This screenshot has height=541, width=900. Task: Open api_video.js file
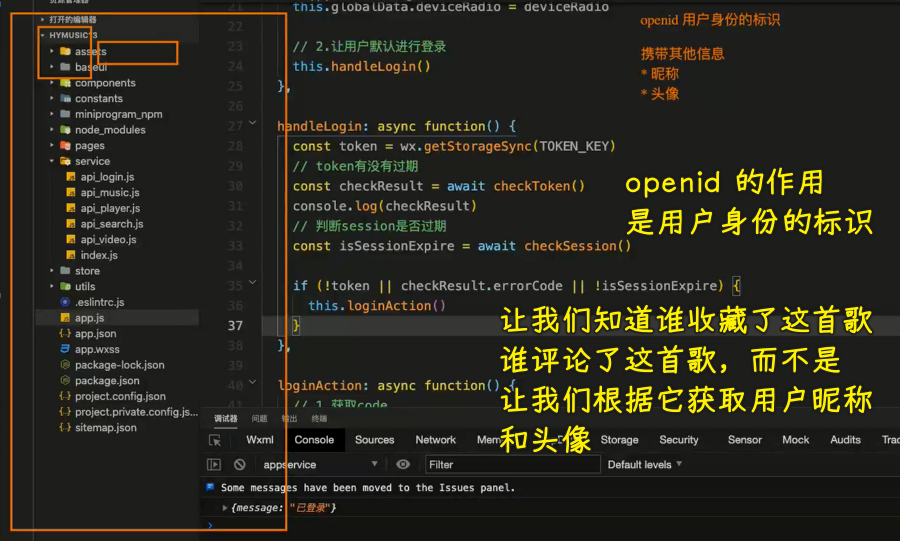click(108, 239)
